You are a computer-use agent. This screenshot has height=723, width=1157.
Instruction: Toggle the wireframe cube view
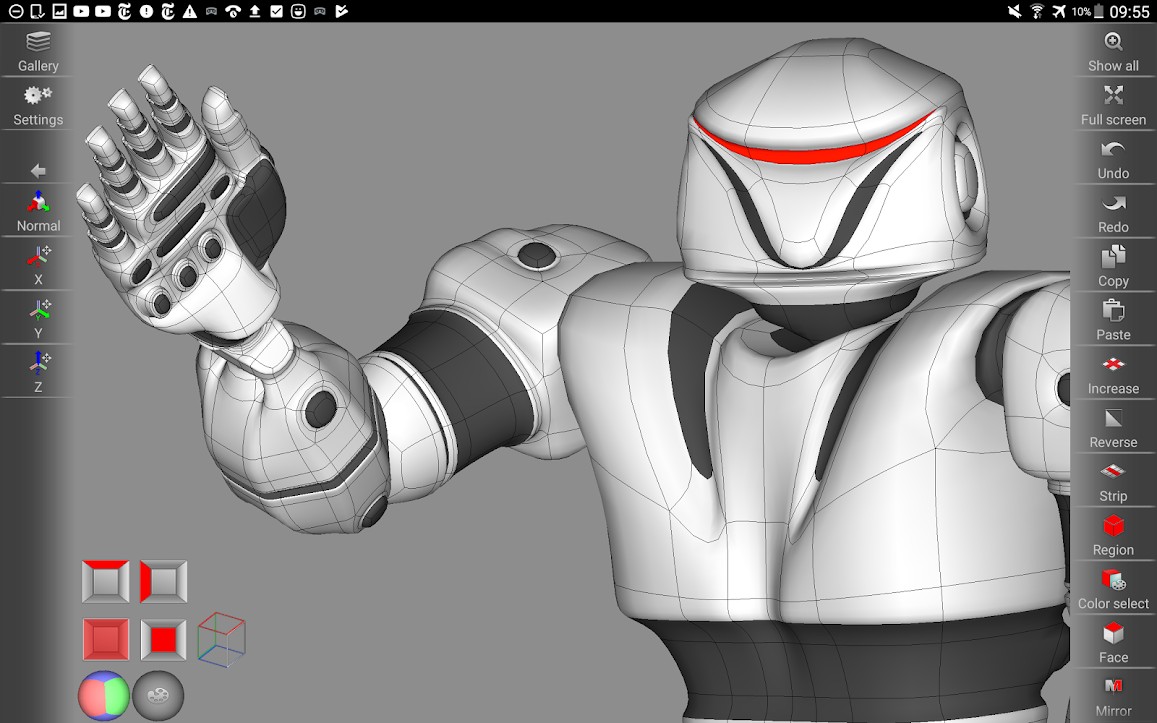pos(221,639)
